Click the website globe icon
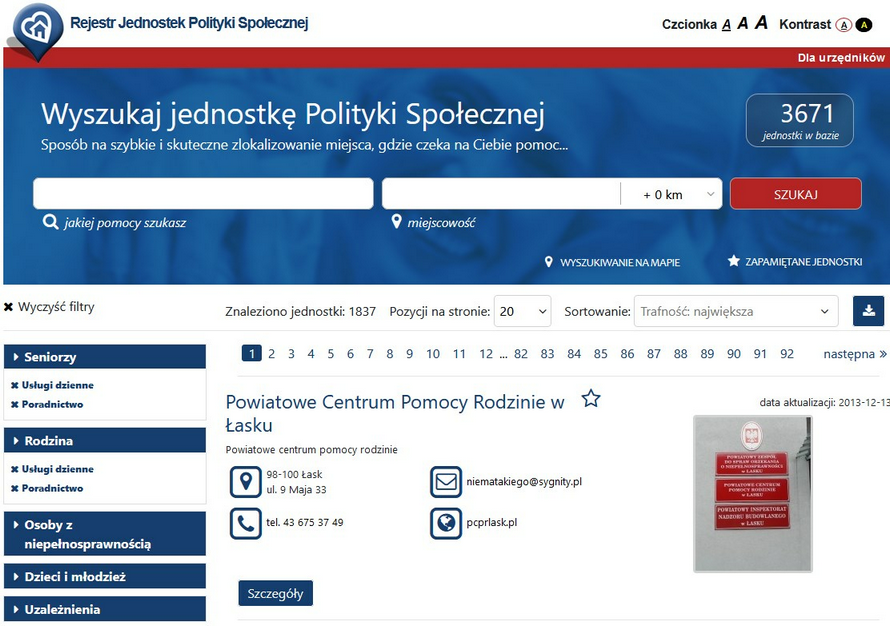Image resolution: width=890 pixels, height=626 pixels. (446, 523)
